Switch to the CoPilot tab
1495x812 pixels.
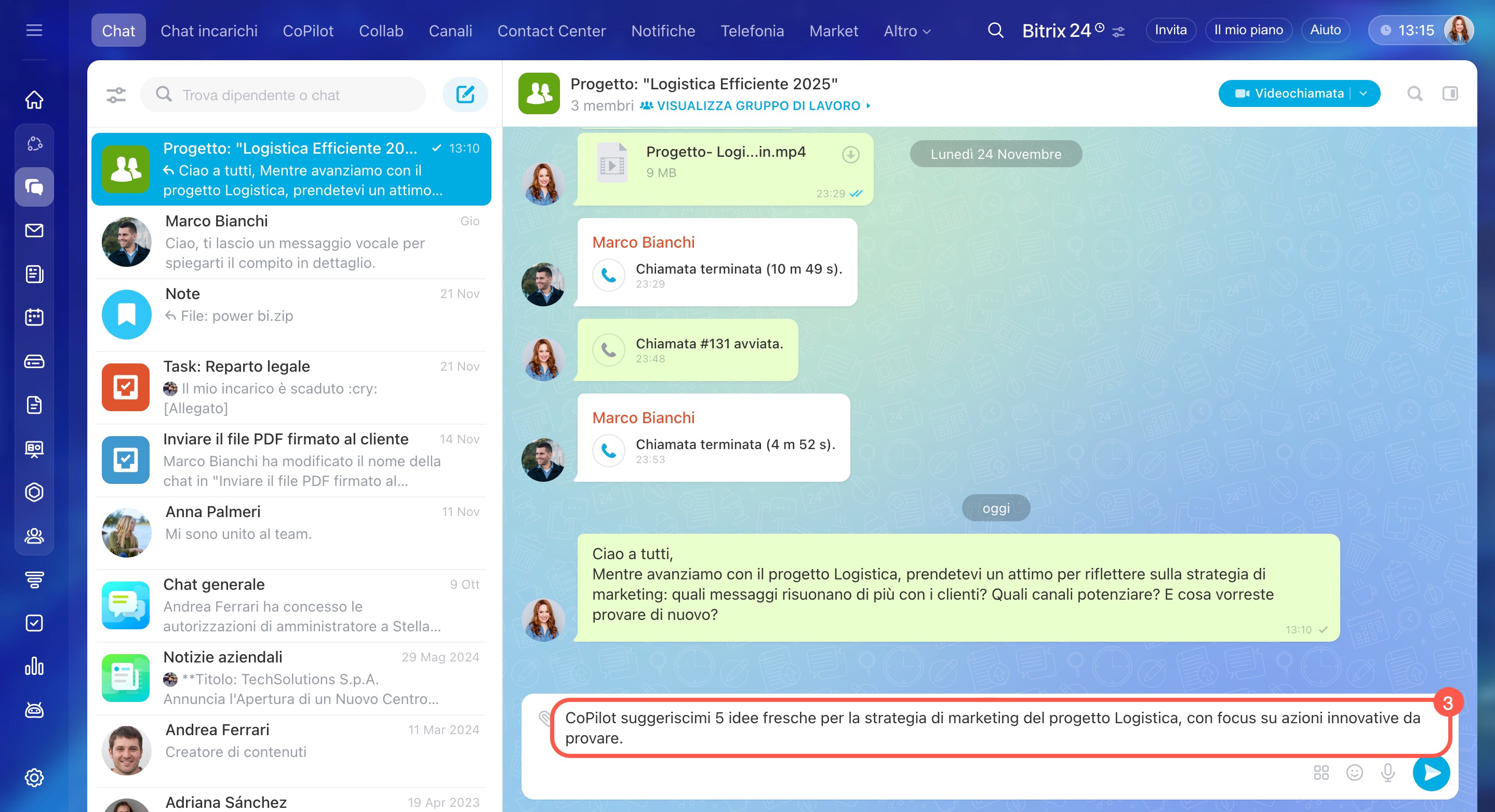(x=308, y=31)
